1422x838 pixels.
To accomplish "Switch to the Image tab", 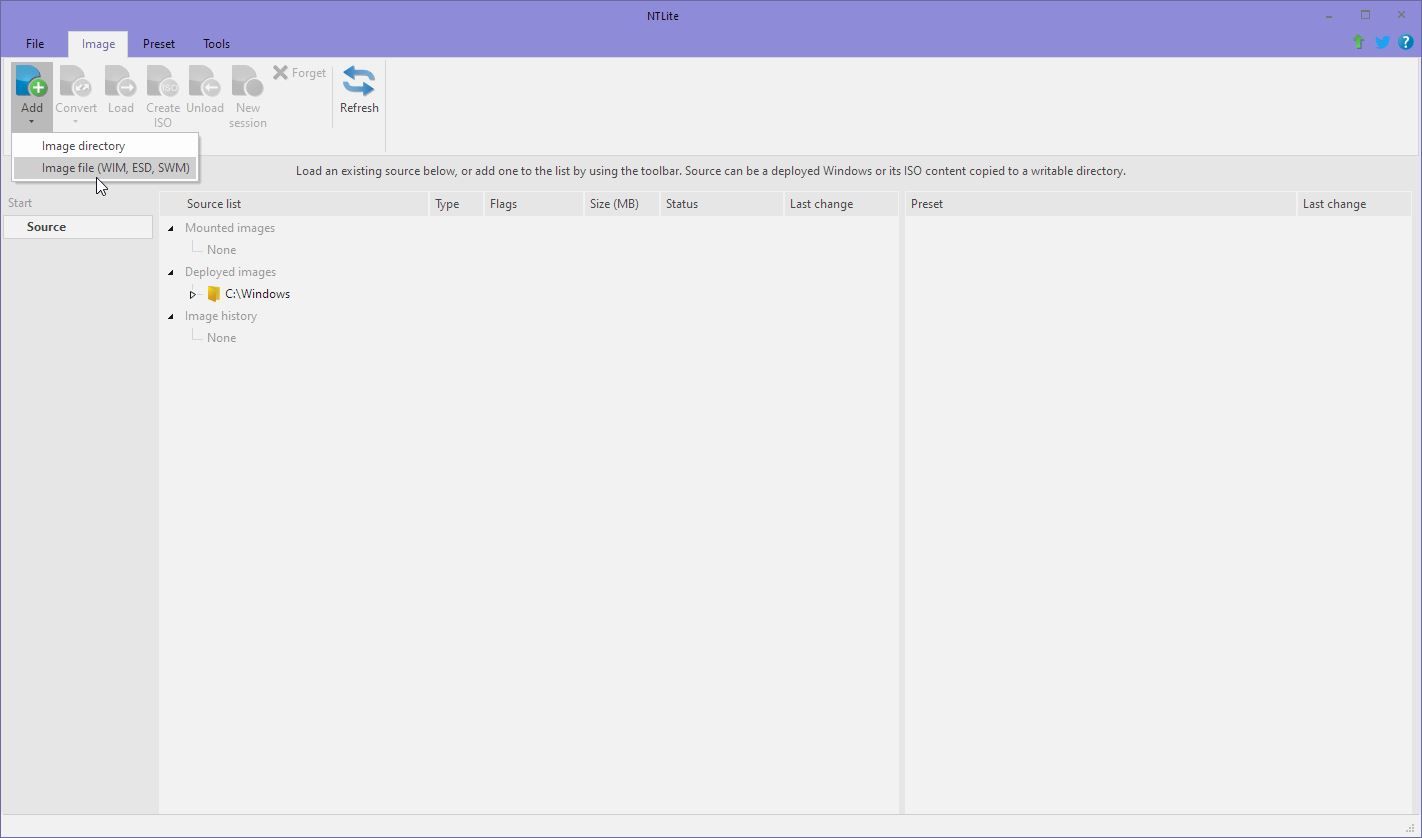I will (98, 44).
